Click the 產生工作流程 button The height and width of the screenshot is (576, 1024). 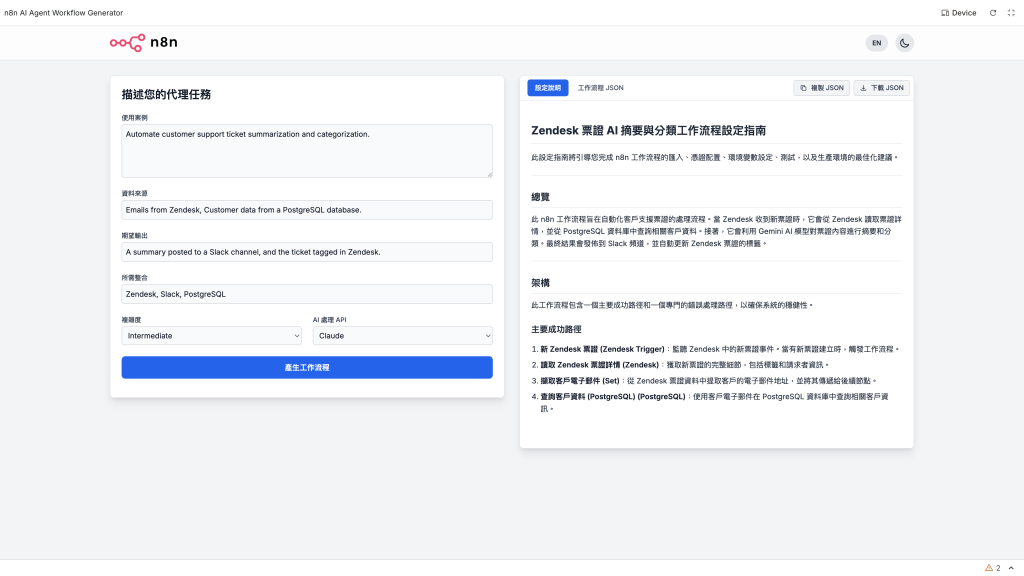307,367
